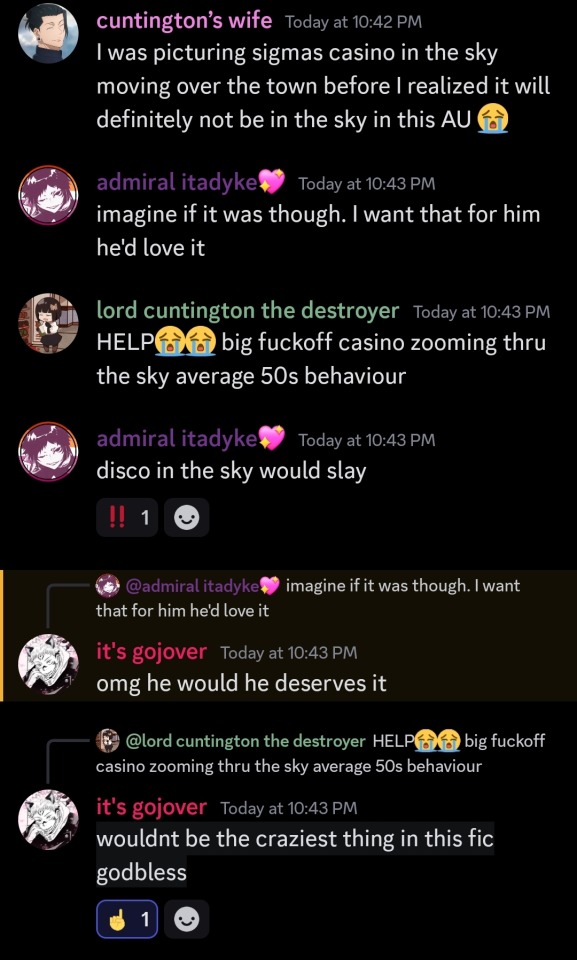Click username 'lord cuntington the destroyer' in green
577x960 pixels.
[247, 311]
